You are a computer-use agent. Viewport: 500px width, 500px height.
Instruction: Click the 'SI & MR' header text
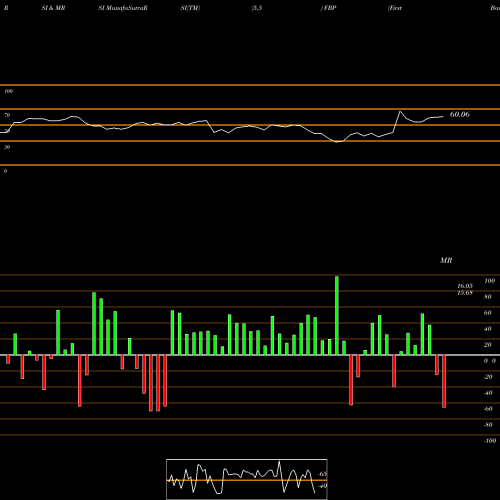click(53, 8)
